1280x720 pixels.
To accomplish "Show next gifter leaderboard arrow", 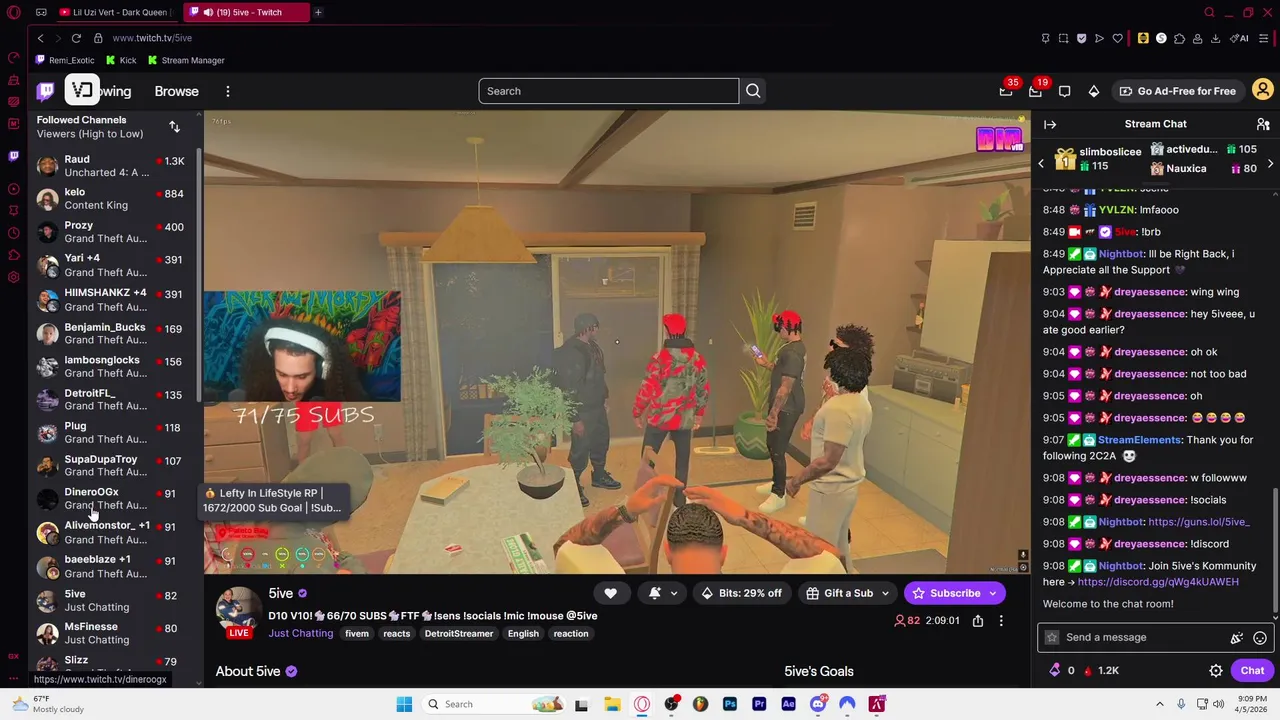I will point(1270,163).
